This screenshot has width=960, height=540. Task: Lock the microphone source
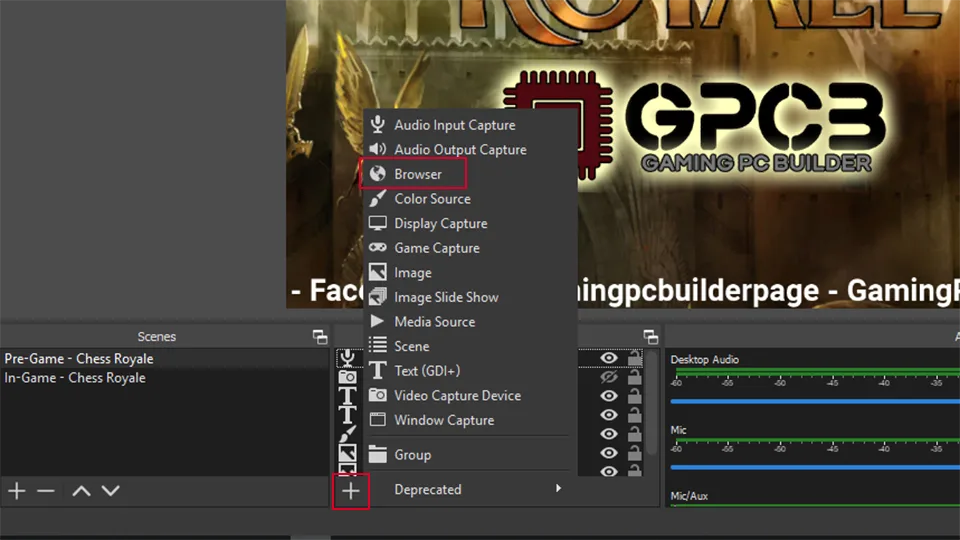[635, 358]
